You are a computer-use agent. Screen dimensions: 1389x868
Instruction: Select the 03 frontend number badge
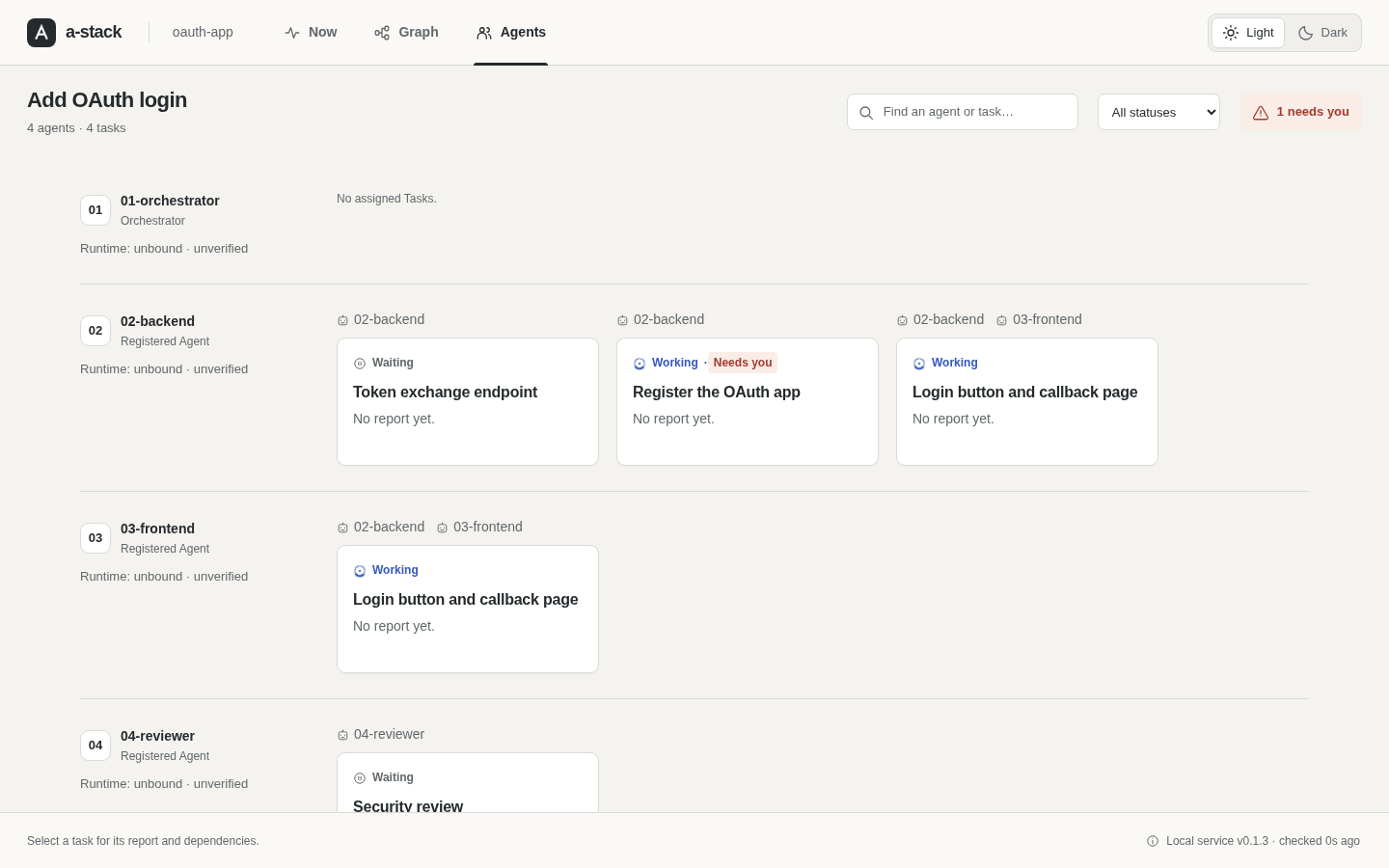(x=95, y=538)
